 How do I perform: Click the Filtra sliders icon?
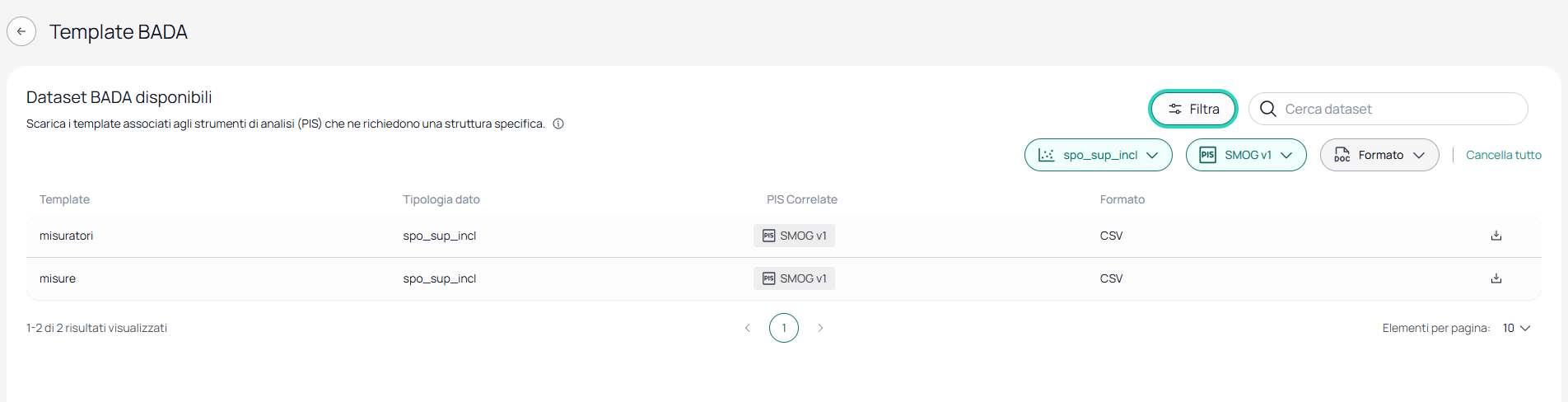1175,109
